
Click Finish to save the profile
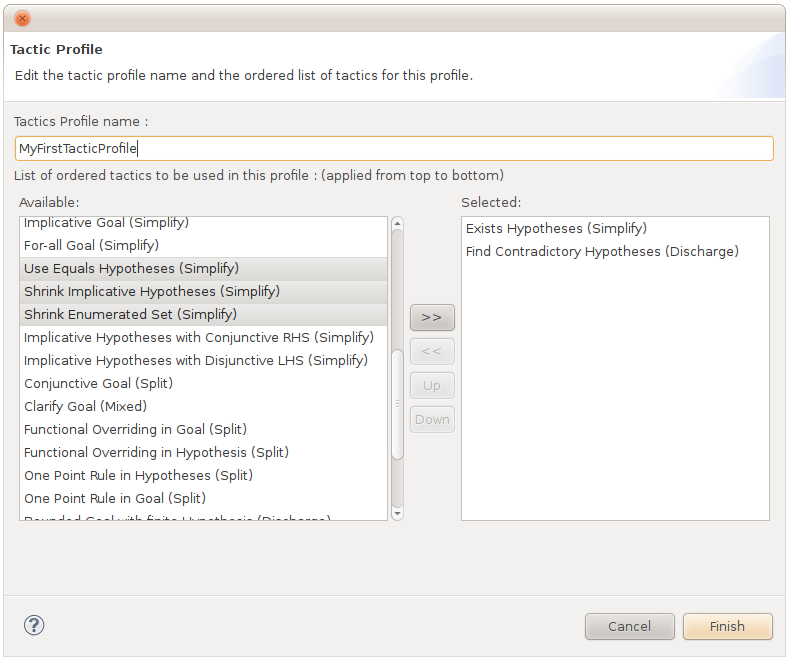[727, 626]
